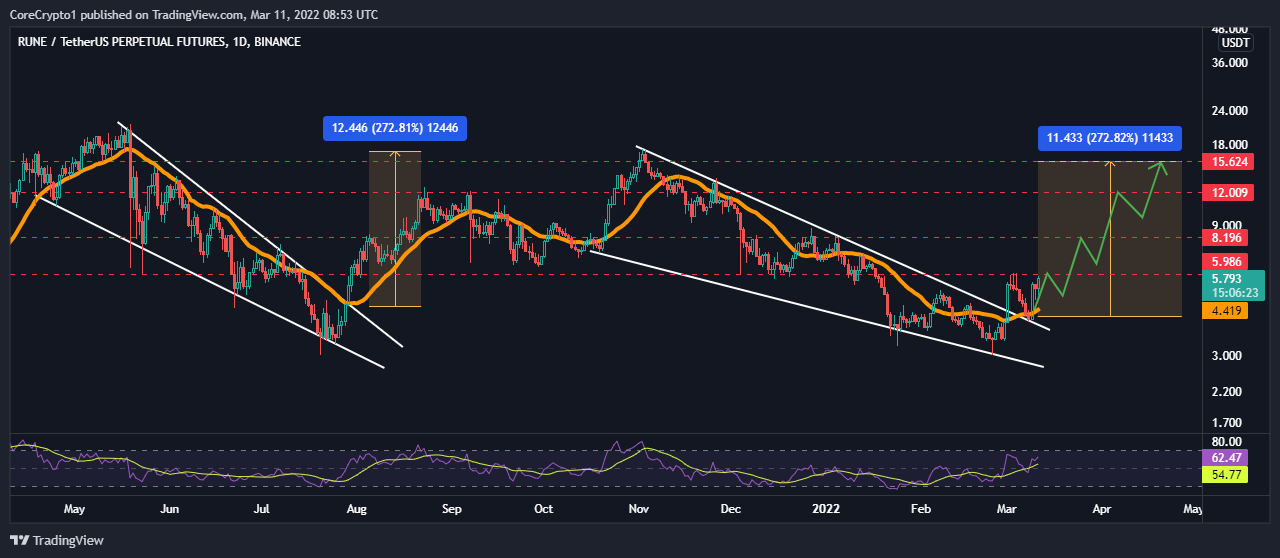
Task: Click the 80.00 RSI axis label
Action: (1227, 441)
